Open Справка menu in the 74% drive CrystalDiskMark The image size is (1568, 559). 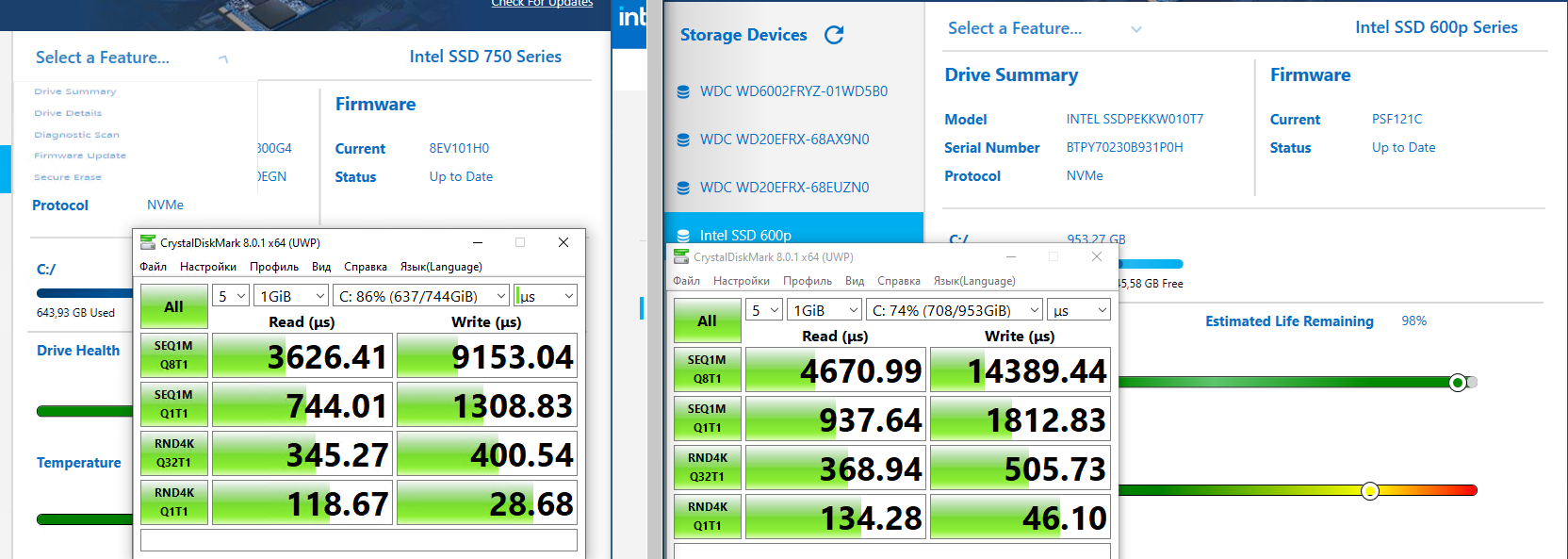coord(899,281)
